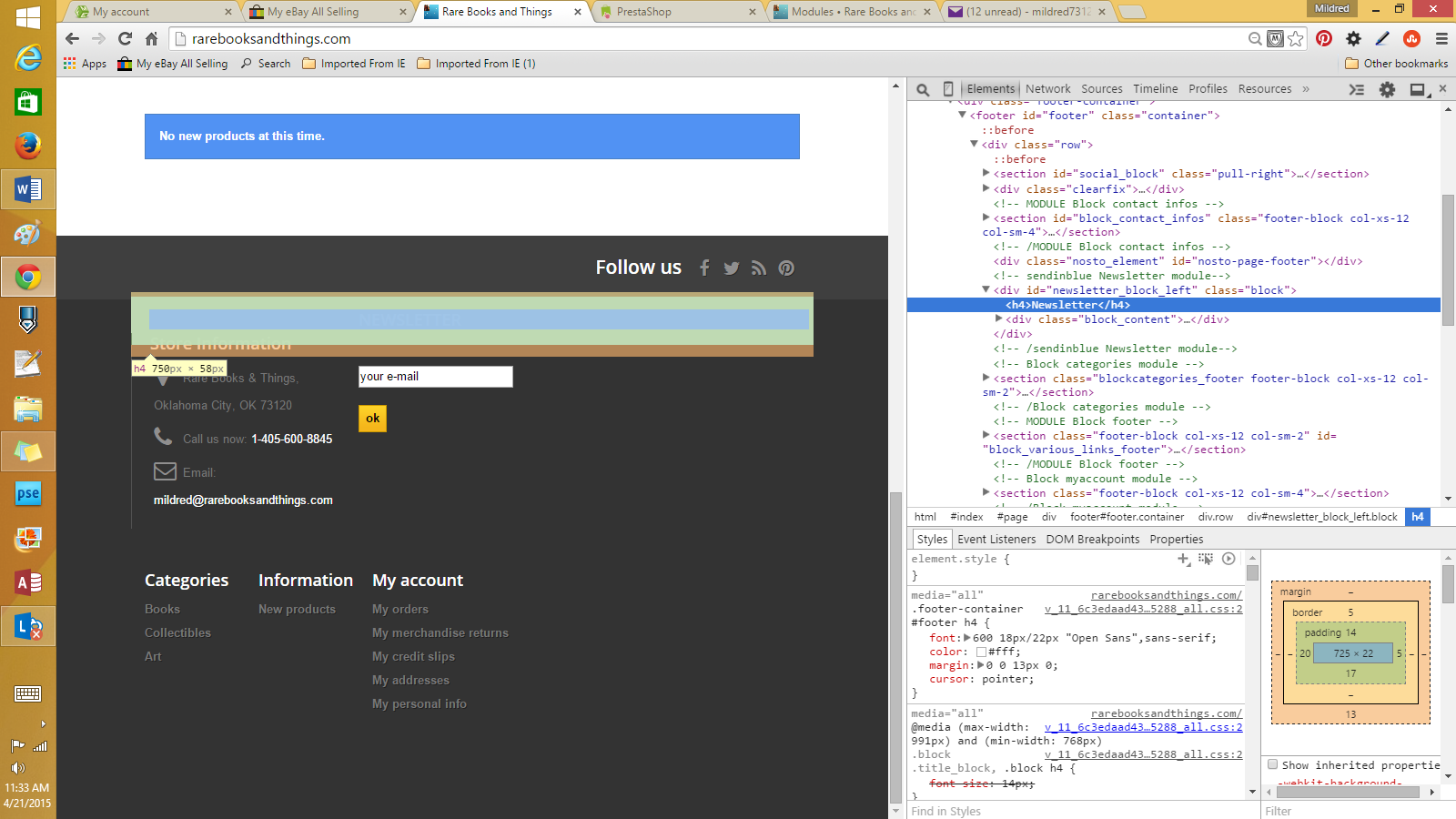This screenshot has width=1456, height=819.
Task: Open the mildred@rarebooksandthings.com email link
Action: [243, 500]
